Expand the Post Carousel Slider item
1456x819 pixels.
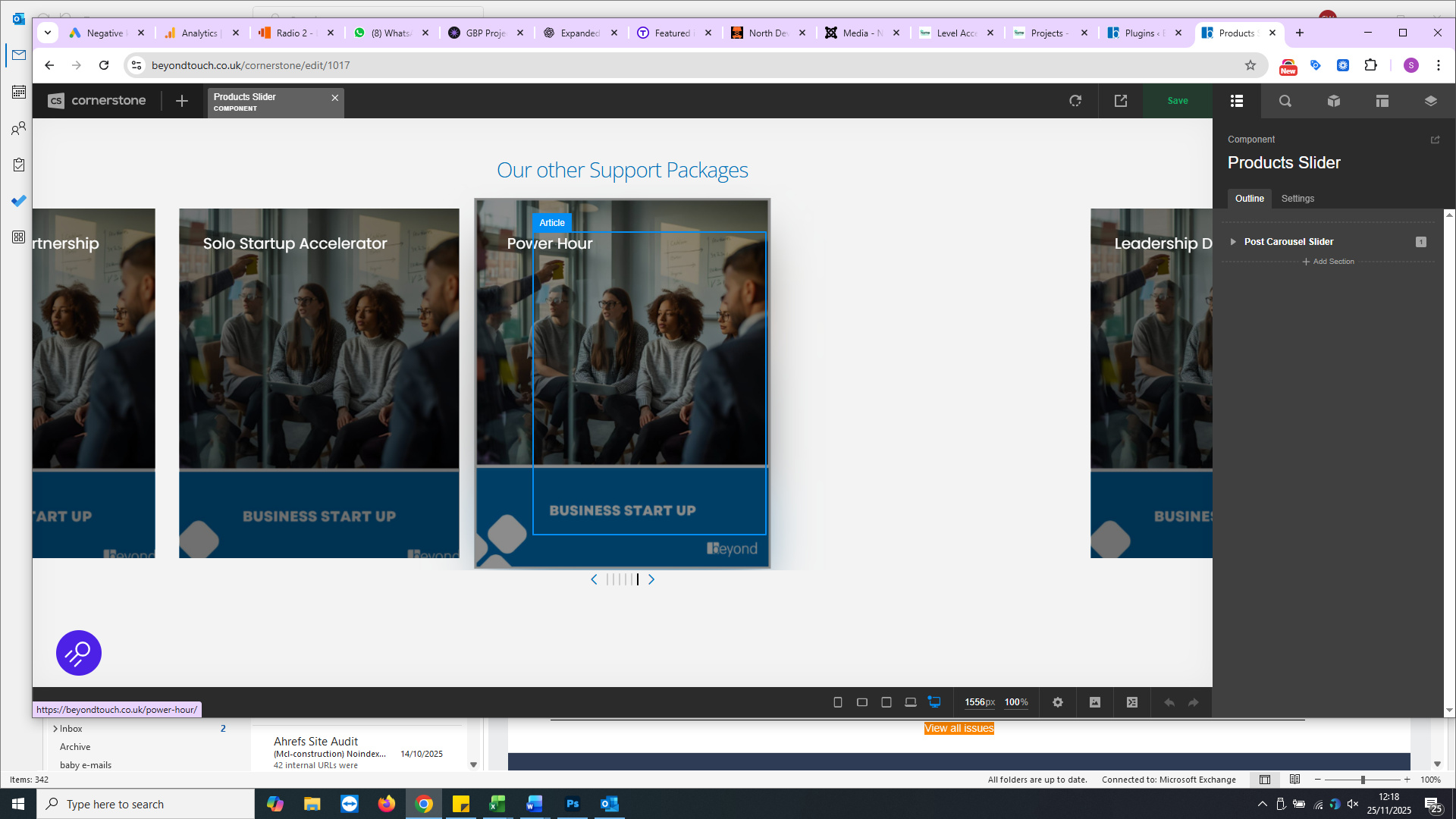coord(1233,242)
